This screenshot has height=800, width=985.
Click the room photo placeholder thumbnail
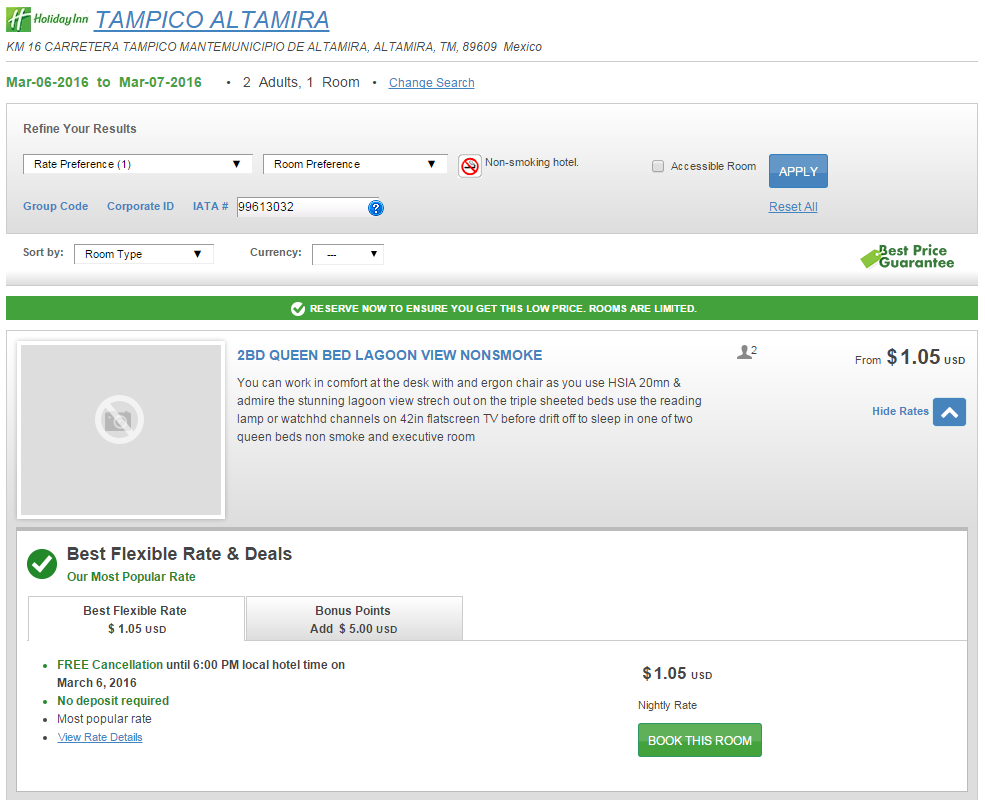click(x=121, y=430)
